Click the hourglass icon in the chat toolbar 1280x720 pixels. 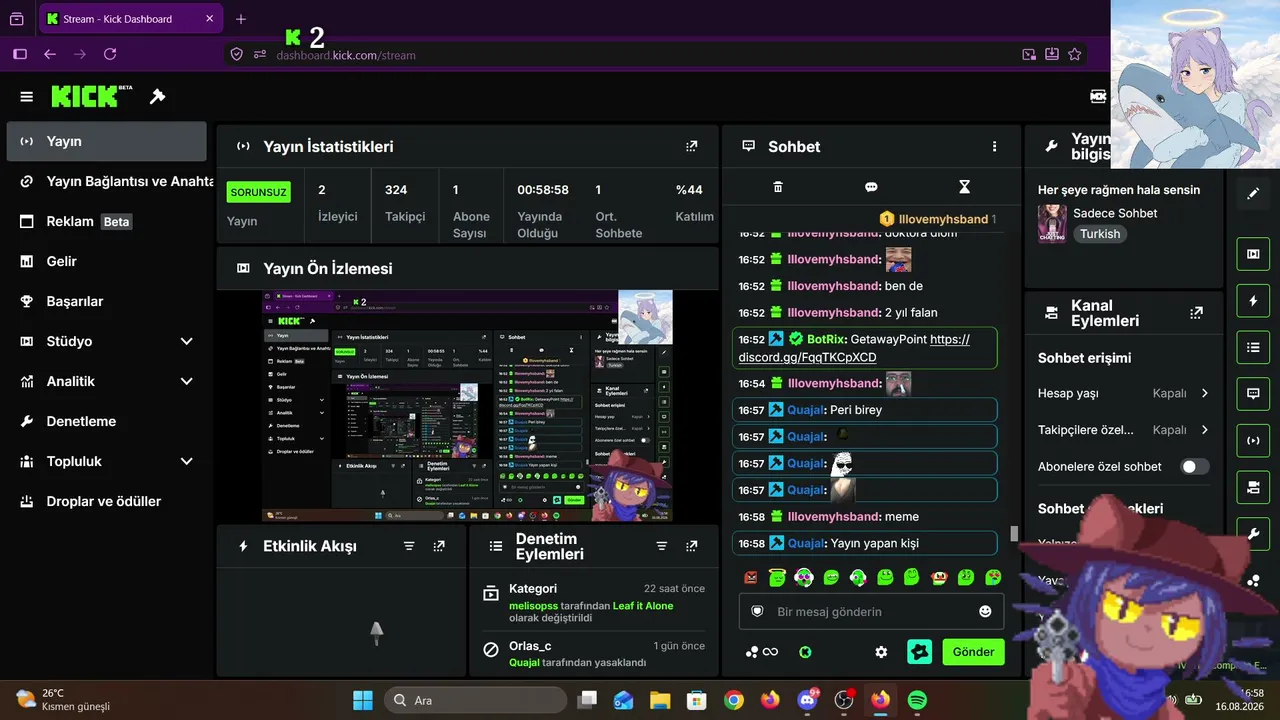[x=964, y=187]
